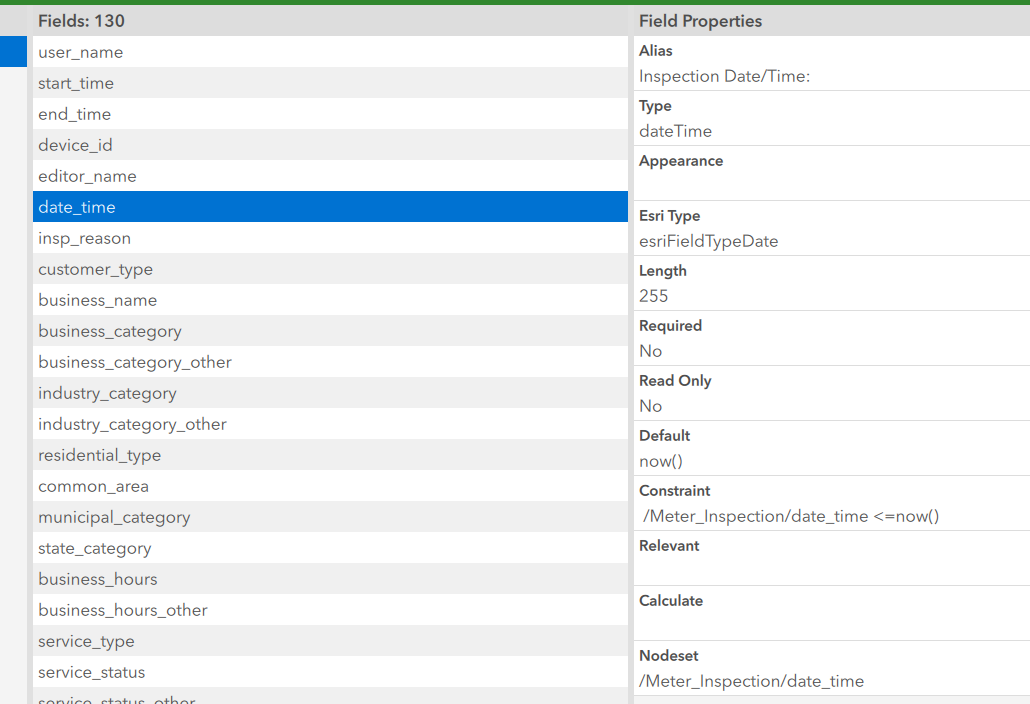Select the state_category field
The height and width of the screenshot is (704, 1030).
[94, 548]
